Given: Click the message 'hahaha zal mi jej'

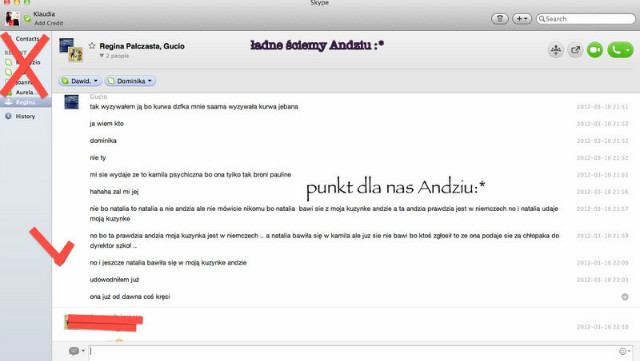Looking at the screenshot, I should pos(114,192).
